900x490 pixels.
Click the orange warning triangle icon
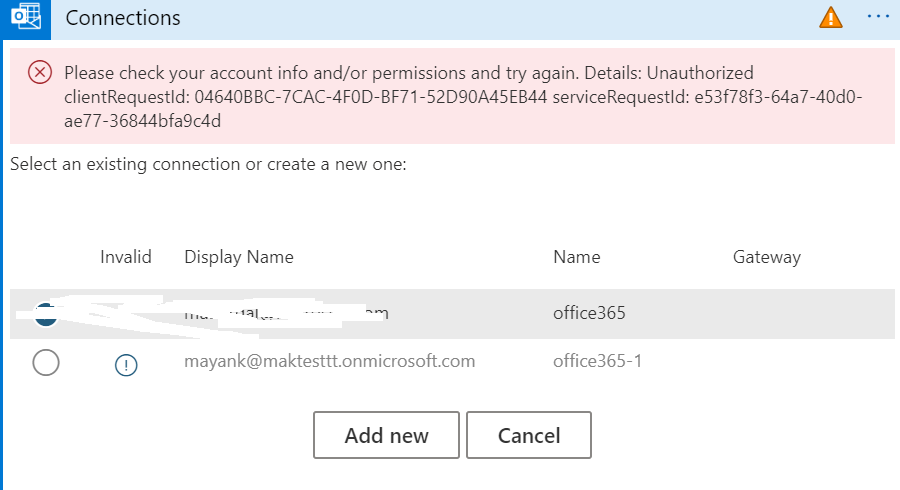coord(831,18)
